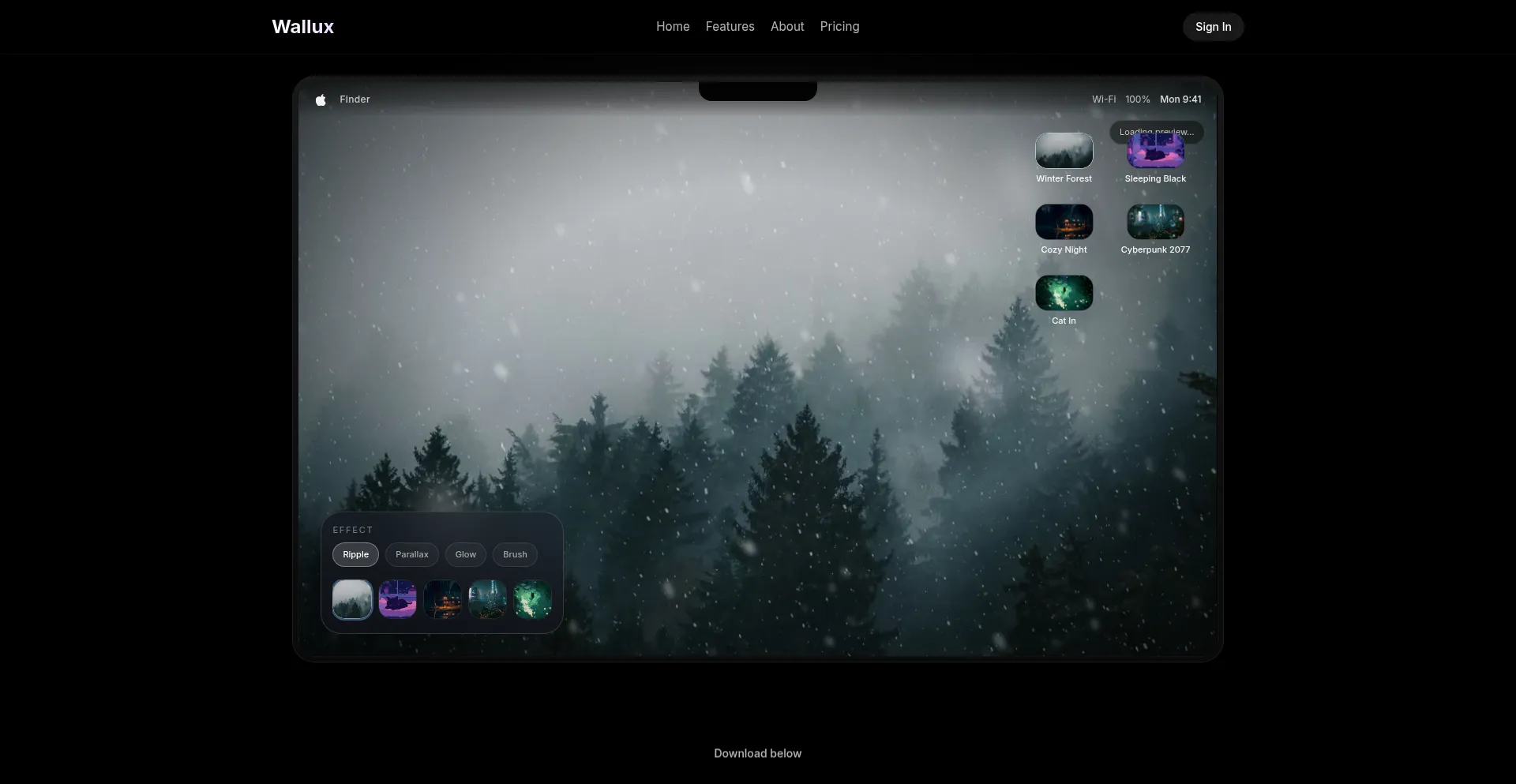Pick the dark cozy night thumbnail in Effect panel

pyautogui.click(x=442, y=599)
